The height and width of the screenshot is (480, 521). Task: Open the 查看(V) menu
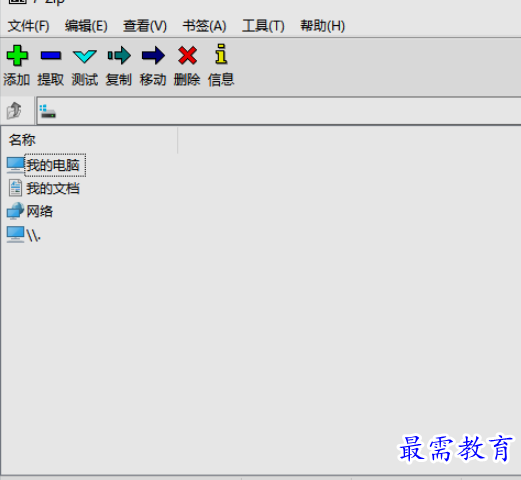point(145,26)
